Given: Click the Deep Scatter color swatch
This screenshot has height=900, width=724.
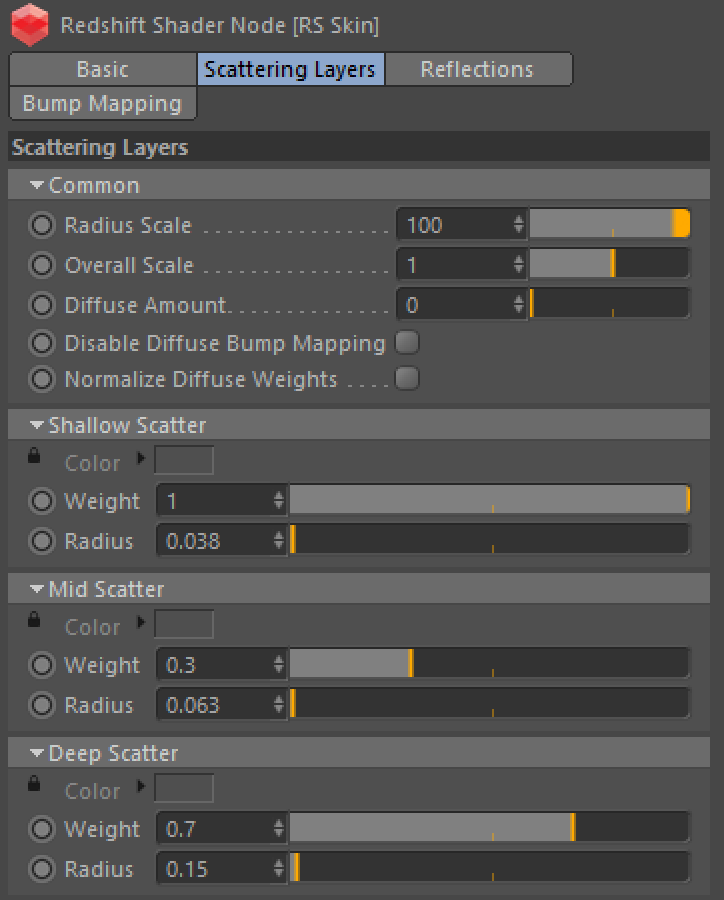Looking at the screenshot, I should point(184,788).
